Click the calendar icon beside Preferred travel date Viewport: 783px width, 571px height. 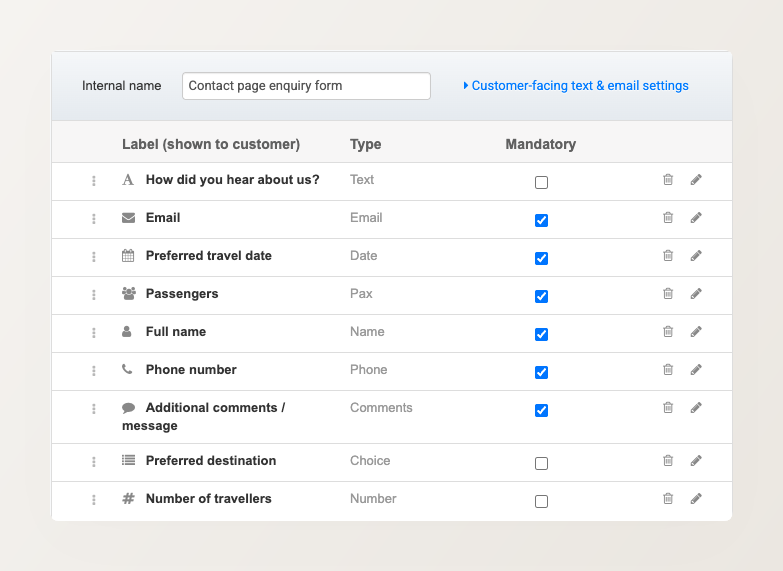click(x=128, y=255)
